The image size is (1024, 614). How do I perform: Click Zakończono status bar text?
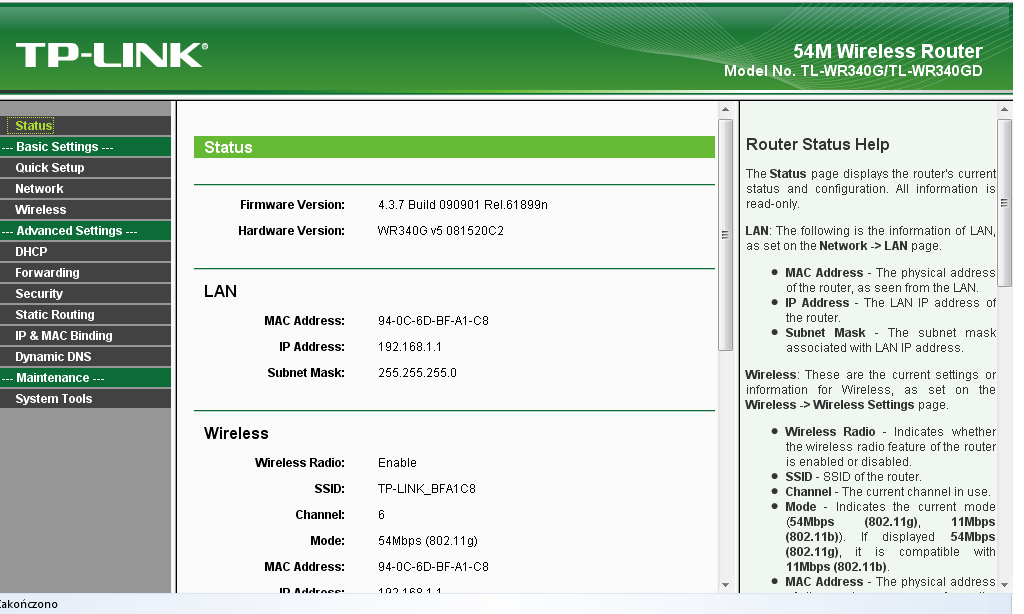29,604
